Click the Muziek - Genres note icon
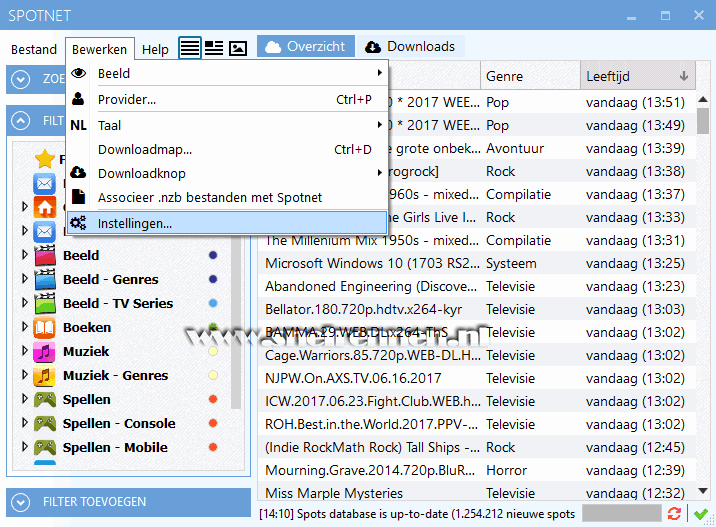Viewport: 716px width, 527px height. tap(45, 375)
